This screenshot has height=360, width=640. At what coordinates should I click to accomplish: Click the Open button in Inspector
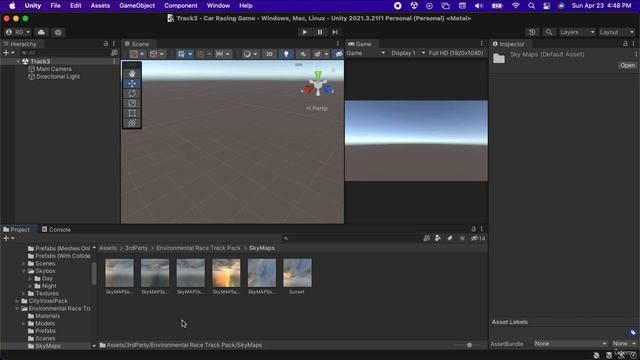pos(627,65)
